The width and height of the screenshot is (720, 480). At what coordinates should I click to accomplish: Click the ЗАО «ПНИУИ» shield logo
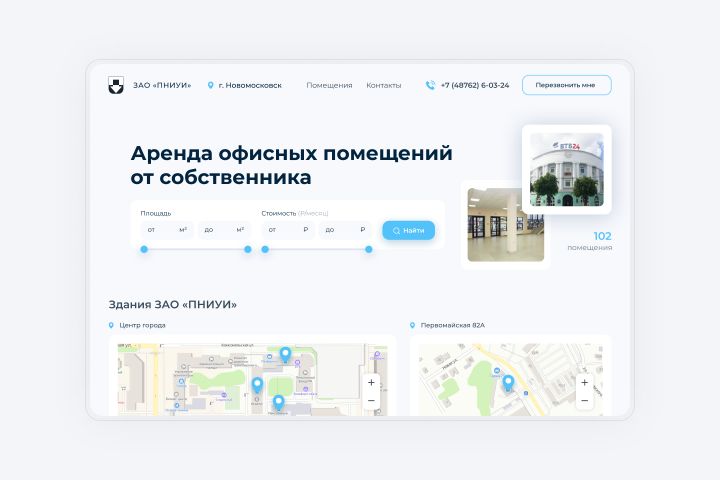pos(116,85)
